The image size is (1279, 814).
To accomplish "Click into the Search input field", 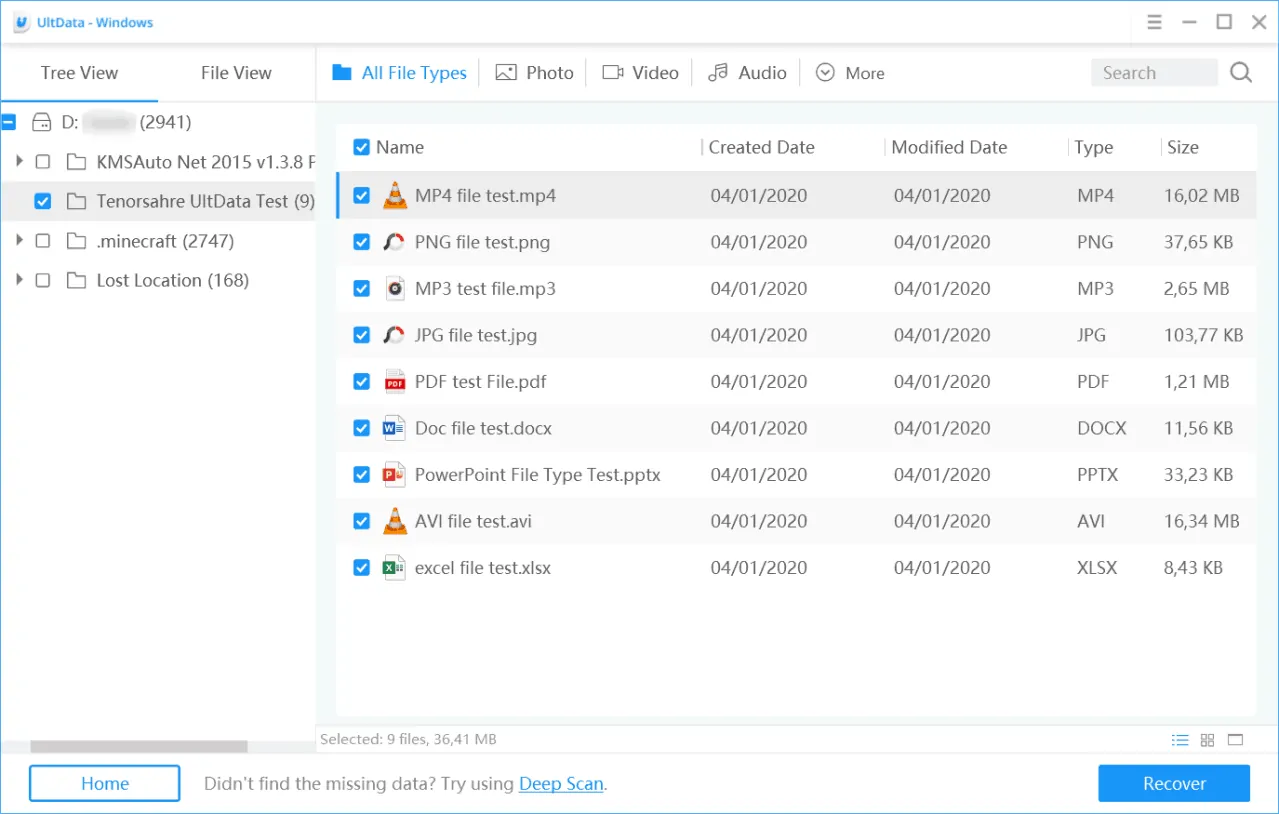I will coord(1153,73).
